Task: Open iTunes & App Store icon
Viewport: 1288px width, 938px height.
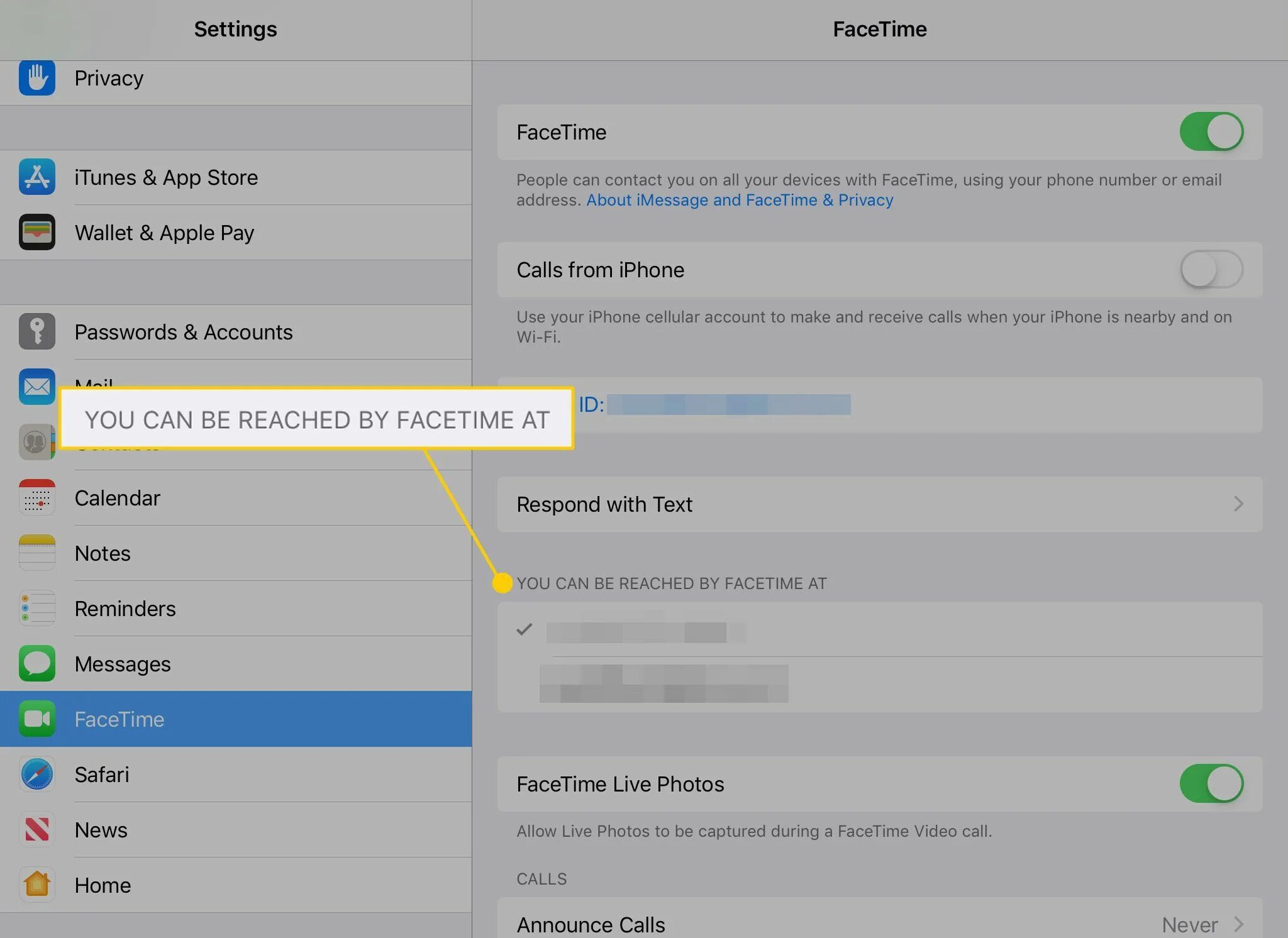Action: point(37,177)
